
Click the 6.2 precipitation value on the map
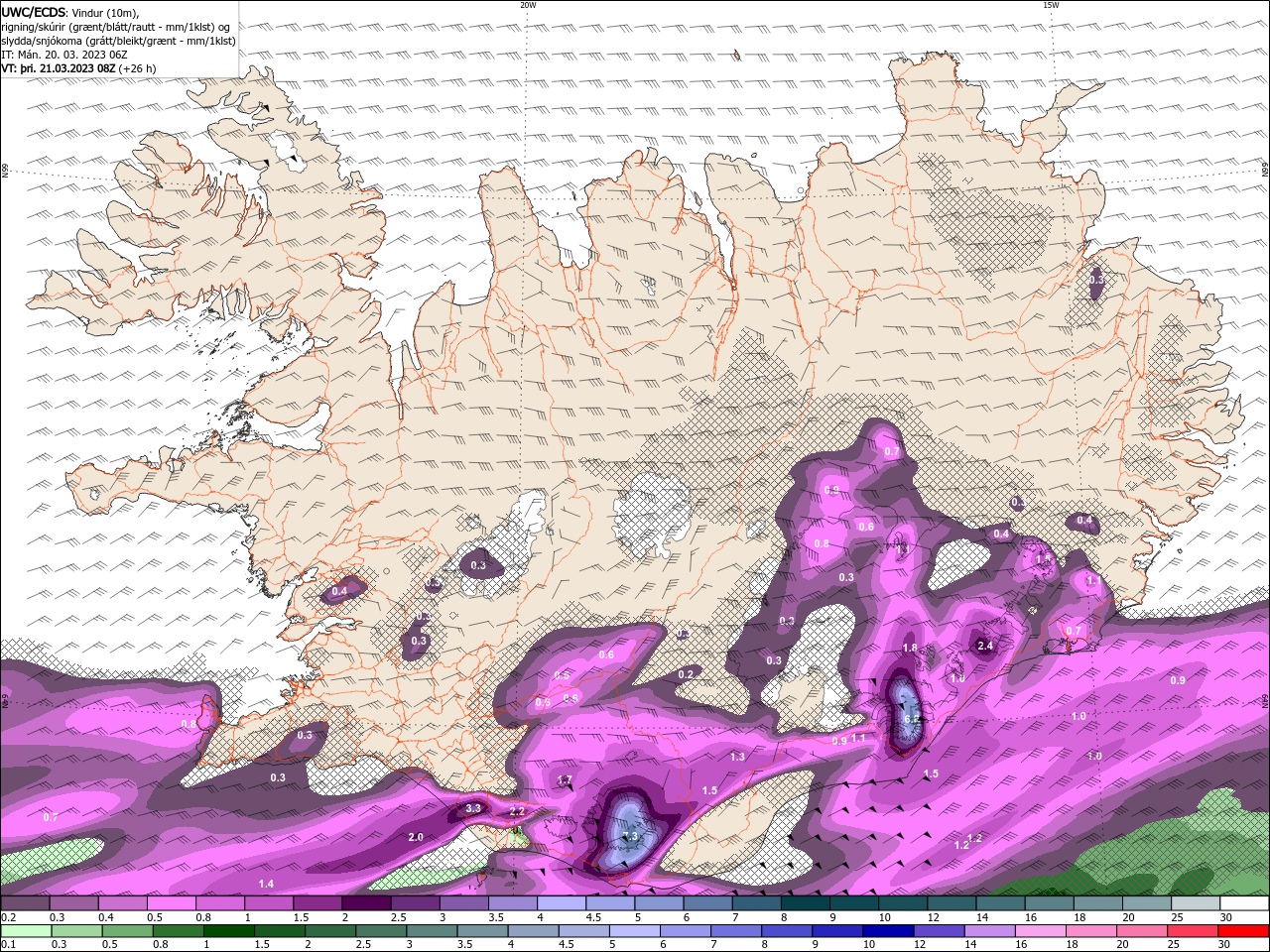coord(913,718)
